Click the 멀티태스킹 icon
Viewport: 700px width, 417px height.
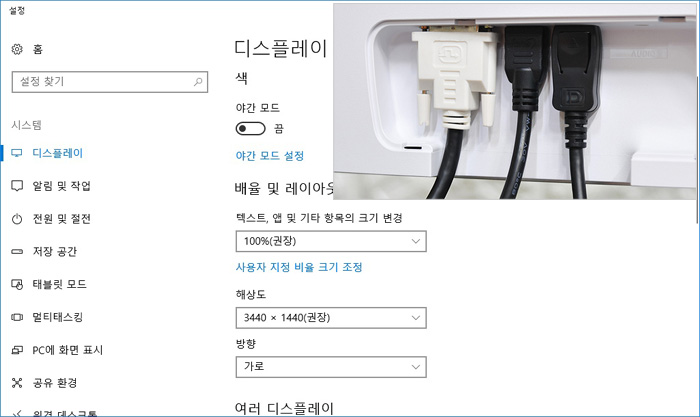click(17, 317)
